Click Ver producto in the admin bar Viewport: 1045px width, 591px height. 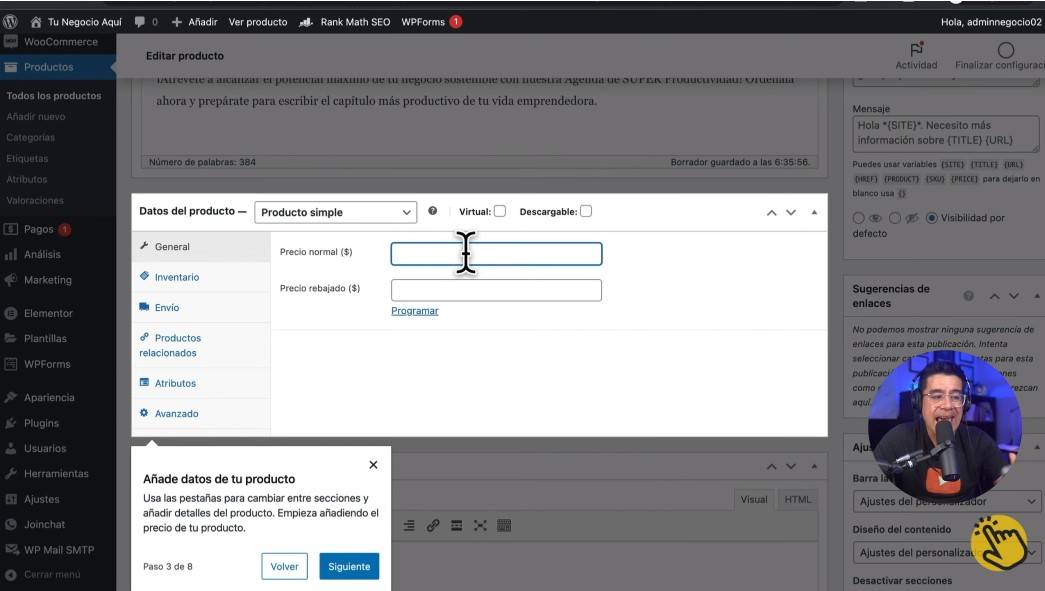point(258,22)
